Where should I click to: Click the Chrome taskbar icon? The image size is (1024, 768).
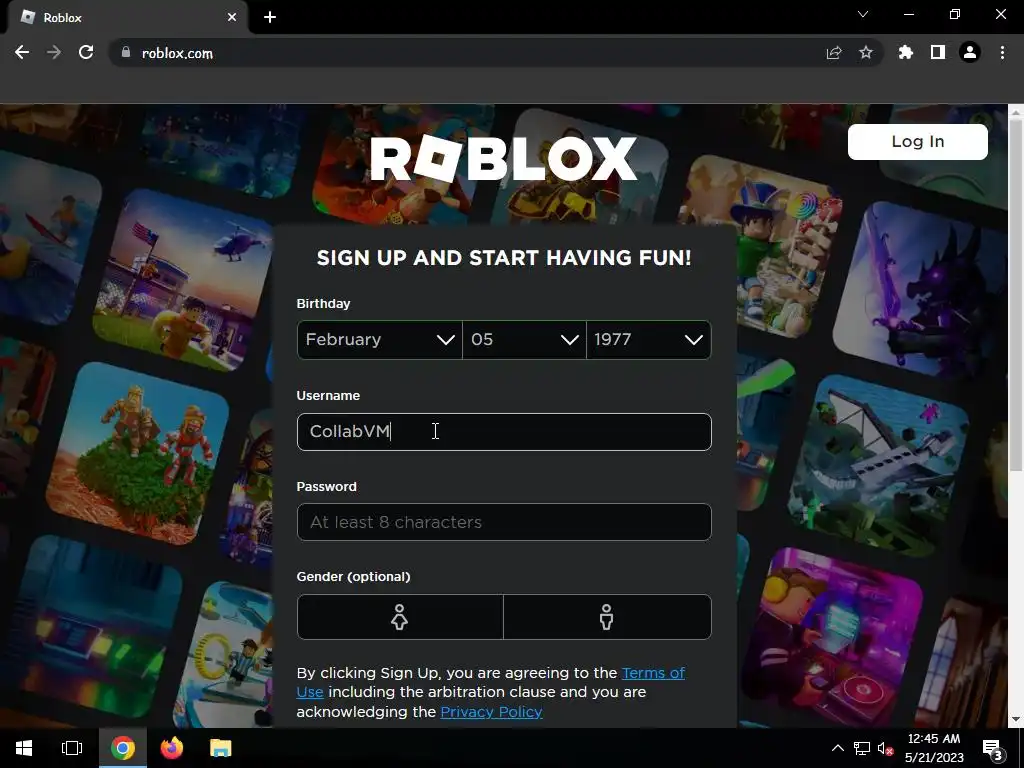point(123,748)
